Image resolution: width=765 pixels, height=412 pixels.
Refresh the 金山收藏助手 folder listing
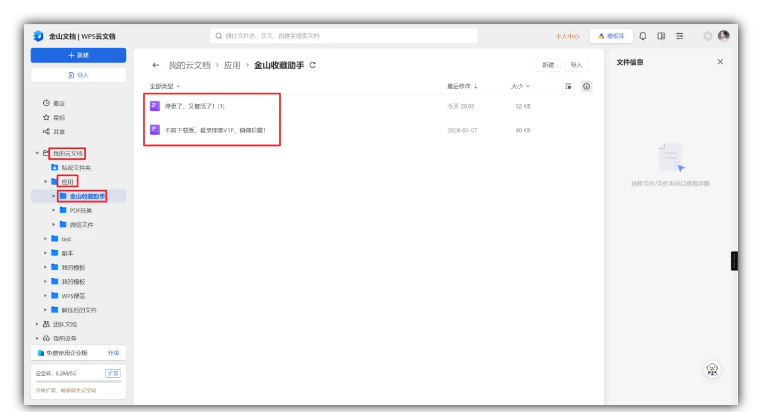(x=313, y=65)
